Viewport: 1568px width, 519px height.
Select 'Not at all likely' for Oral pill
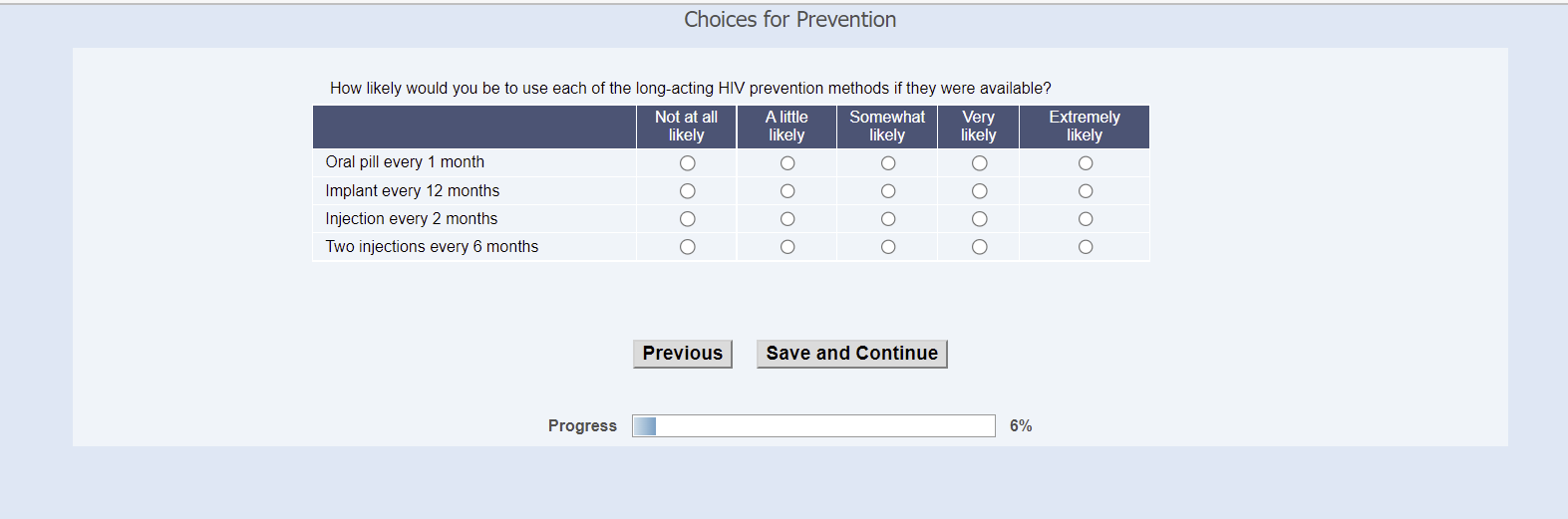[x=687, y=163]
